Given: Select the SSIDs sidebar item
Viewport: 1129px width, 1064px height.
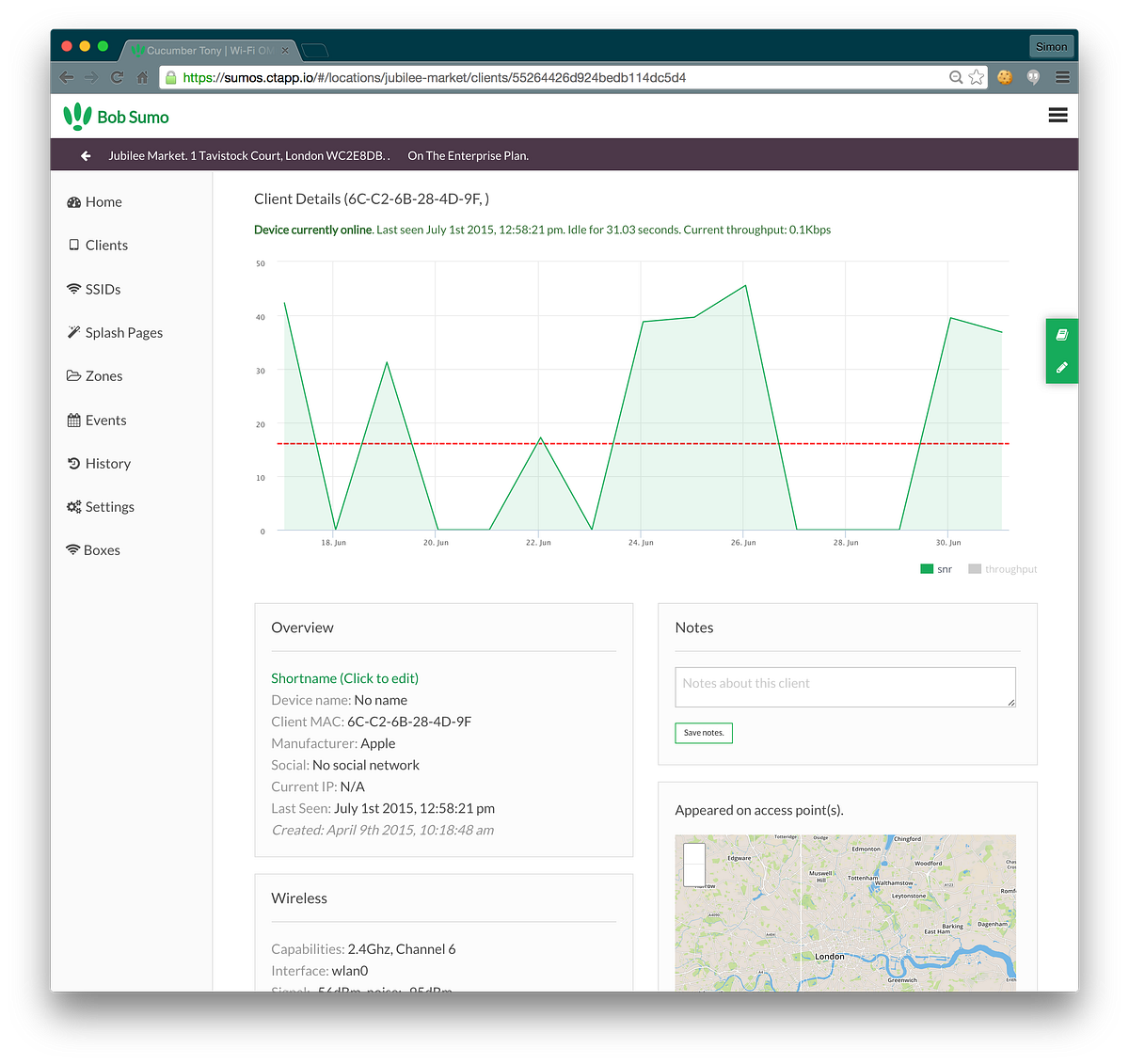Looking at the screenshot, I should (103, 289).
